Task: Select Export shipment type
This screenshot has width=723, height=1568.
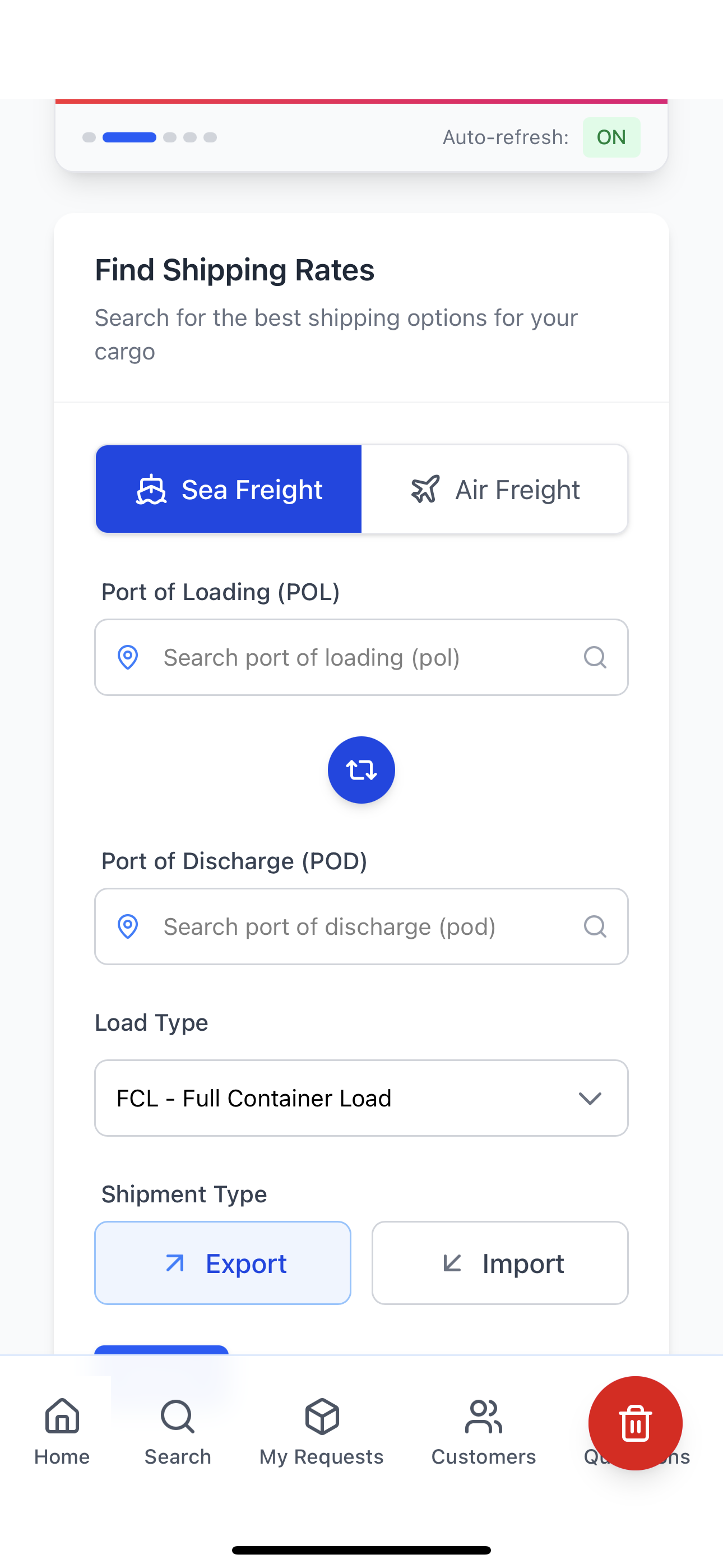Action: (223, 1263)
